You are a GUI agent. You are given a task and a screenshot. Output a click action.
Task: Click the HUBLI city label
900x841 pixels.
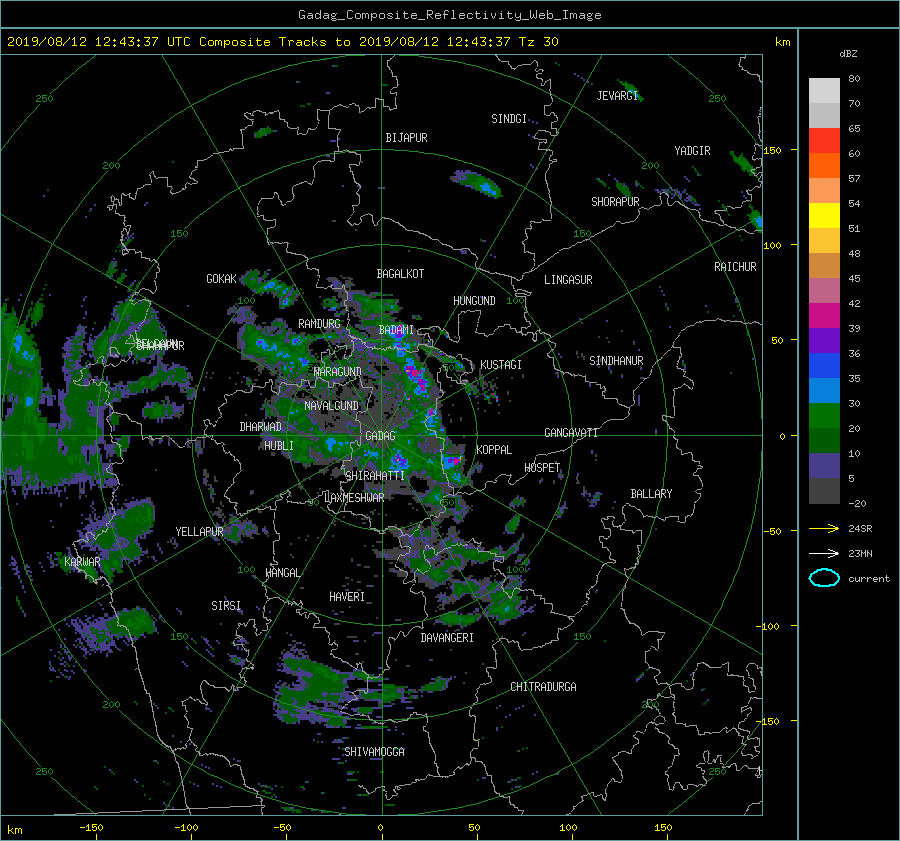(x=279, y=445)
